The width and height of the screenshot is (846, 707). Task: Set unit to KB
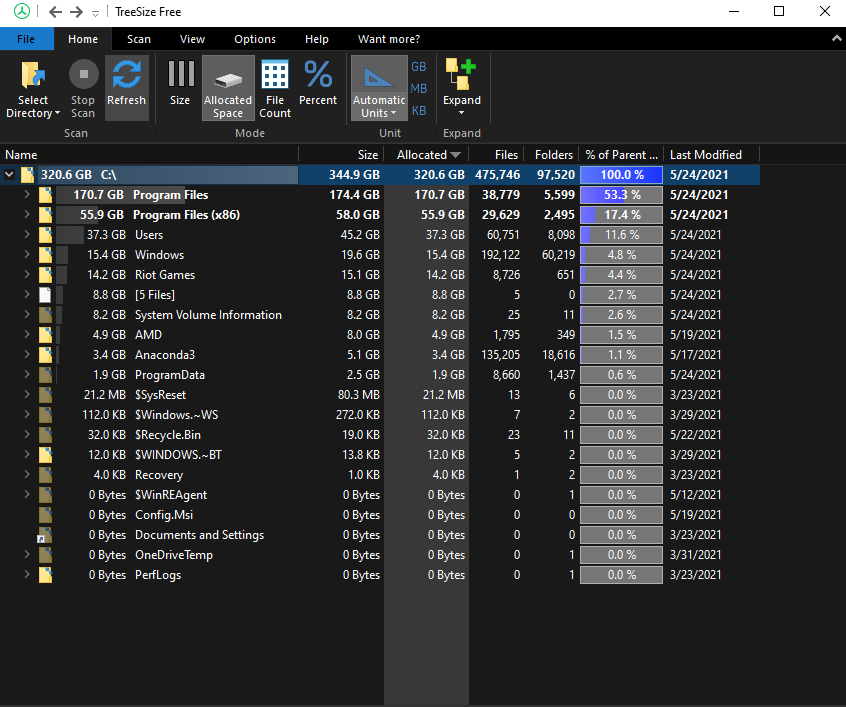[419, 111]
